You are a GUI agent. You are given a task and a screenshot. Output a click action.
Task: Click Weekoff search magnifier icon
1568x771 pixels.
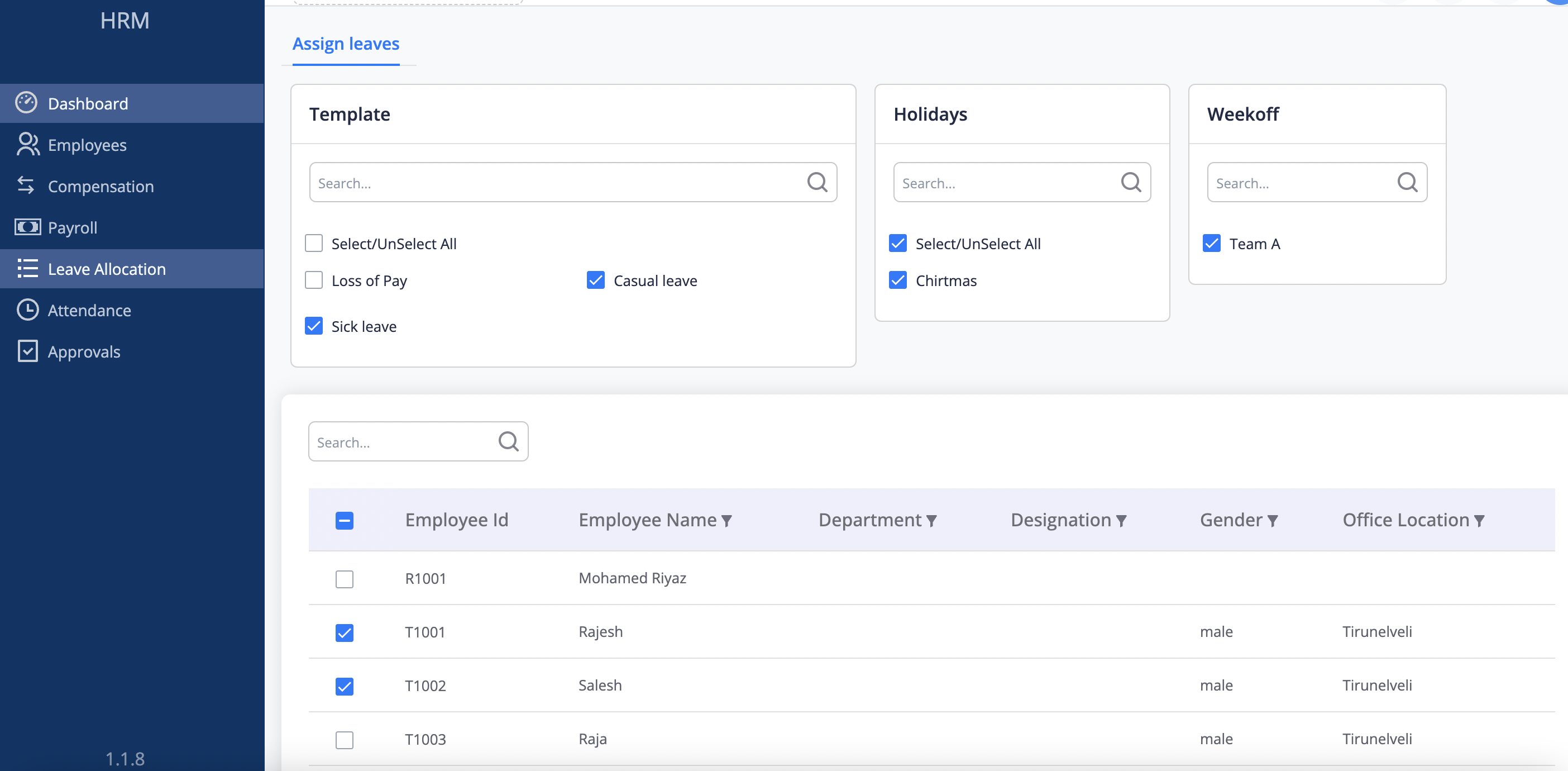[1407, 182]
